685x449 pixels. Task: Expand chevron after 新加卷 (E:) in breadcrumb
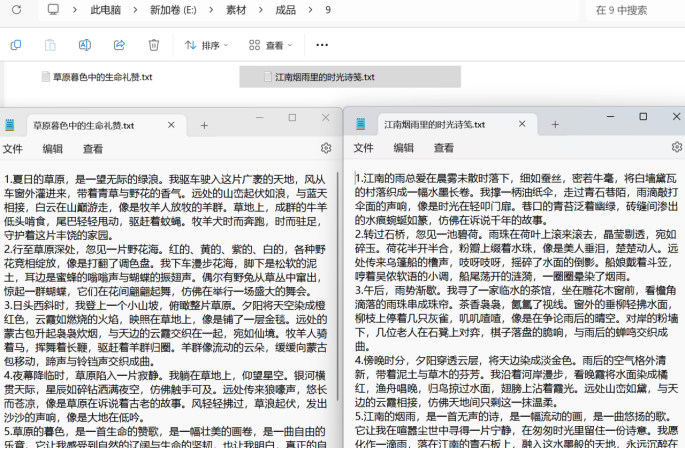pyautogui.click(x=211, y=10)
